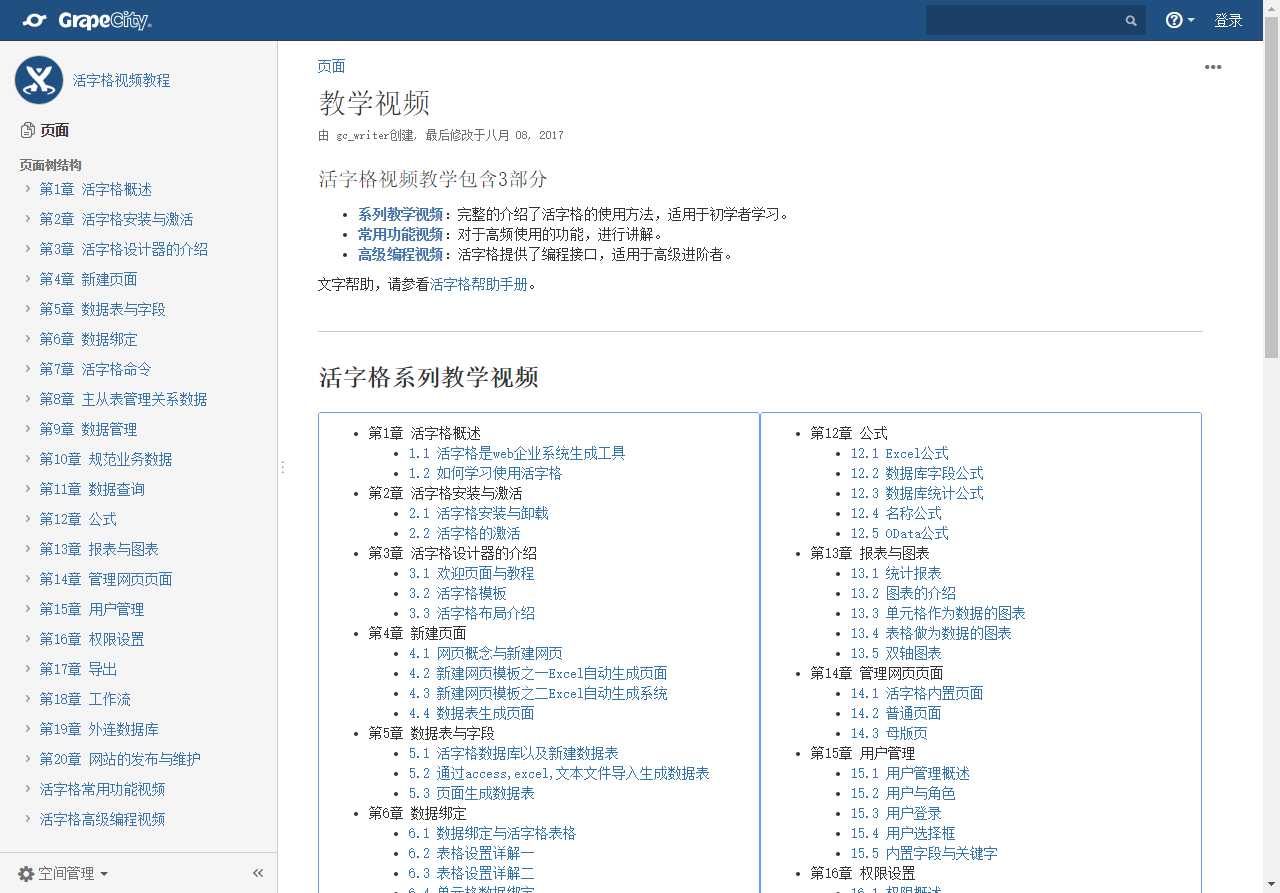
Task: Open 第12章 公式 in sidebar tree
Action: [x=78, y=519]
